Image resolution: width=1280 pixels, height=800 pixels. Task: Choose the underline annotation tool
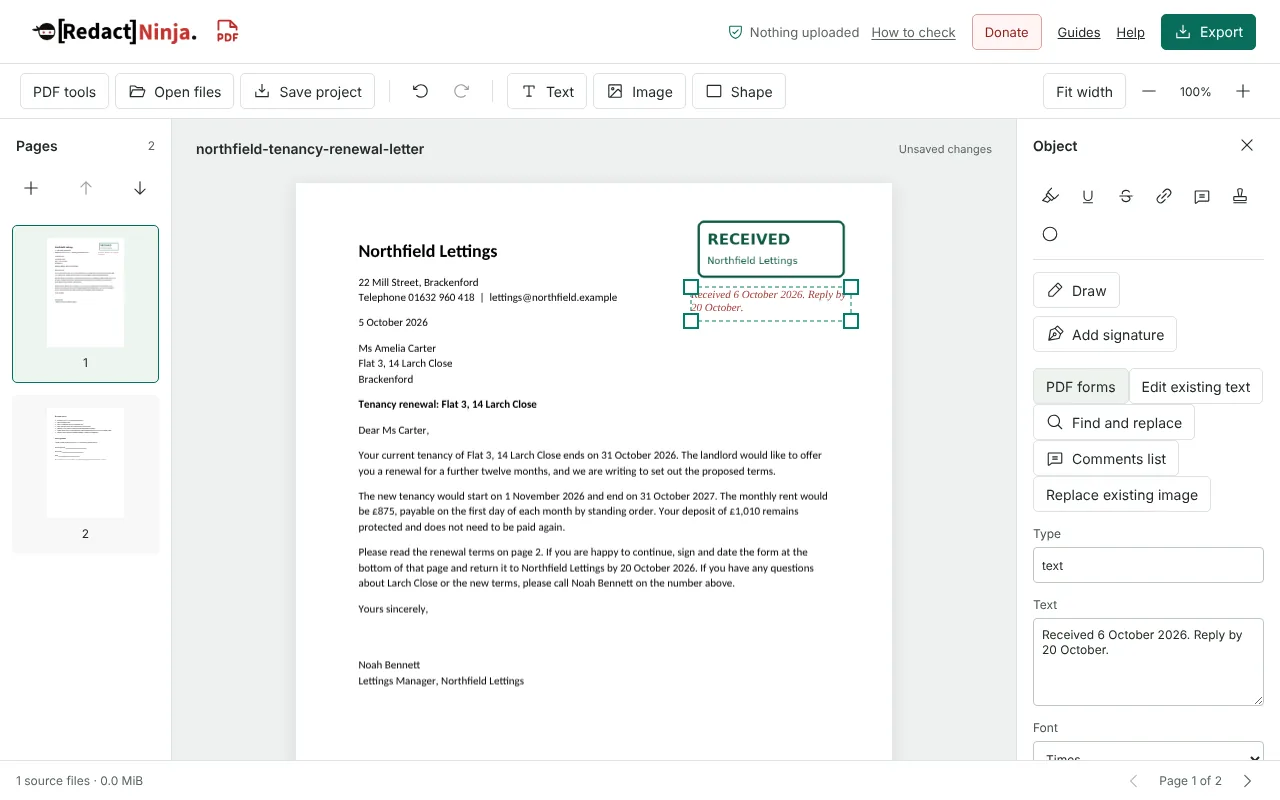1088,196
